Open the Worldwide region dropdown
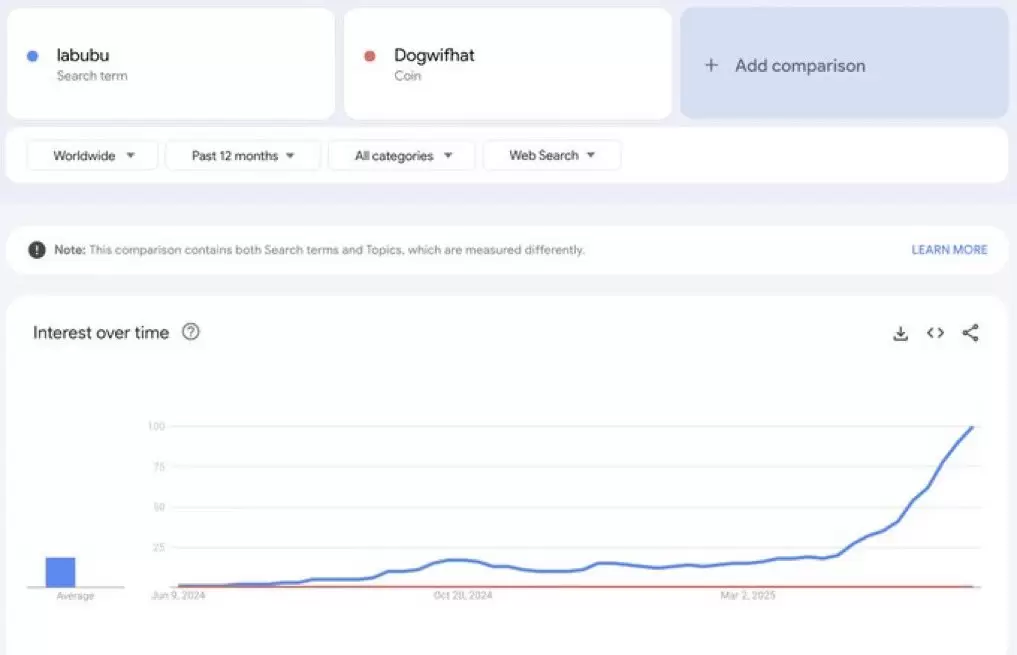The width and height of the screenshot is (1017, 655). (x=92, y=155)
